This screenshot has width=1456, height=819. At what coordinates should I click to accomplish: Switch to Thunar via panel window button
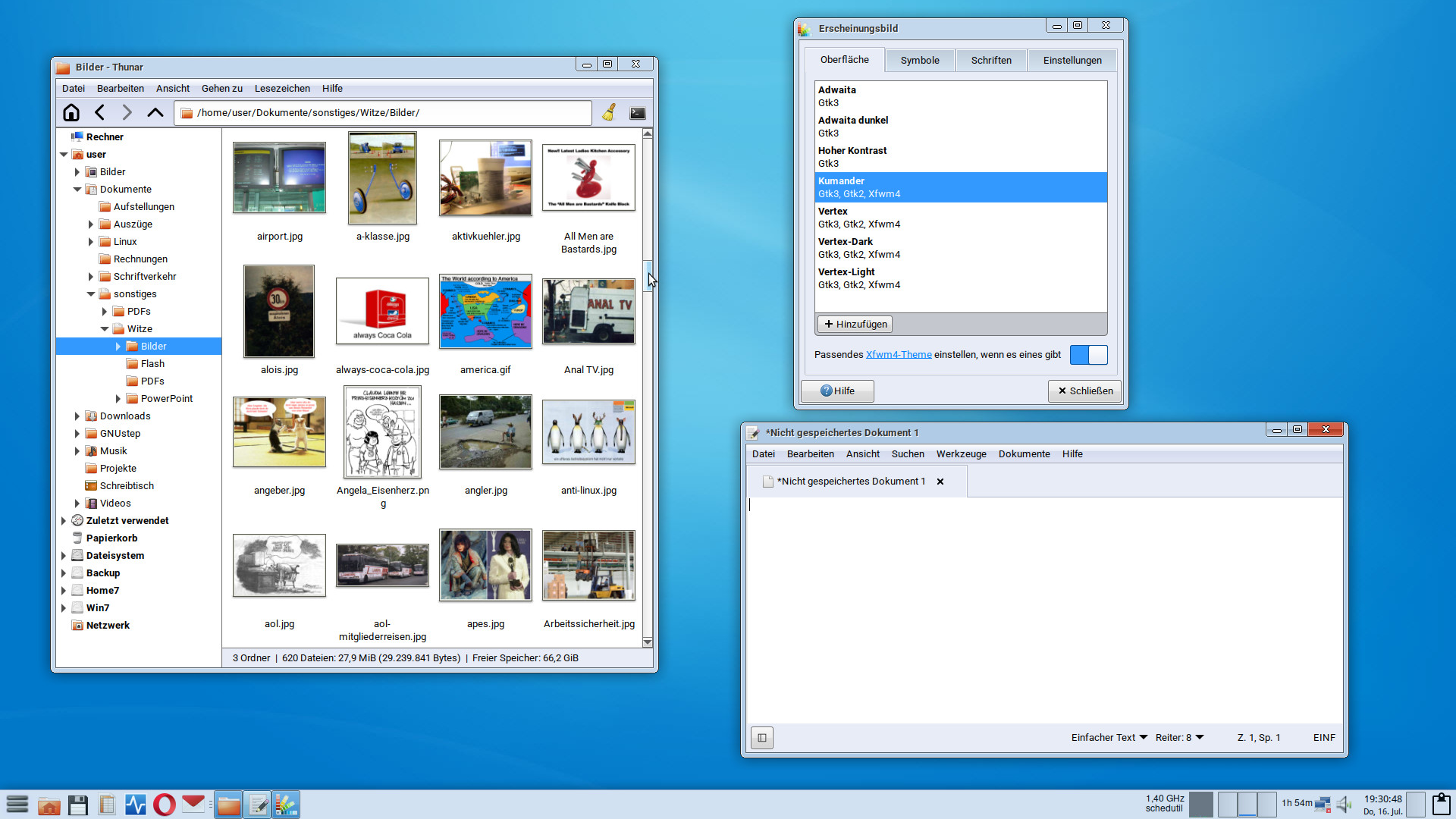(228, 805)
